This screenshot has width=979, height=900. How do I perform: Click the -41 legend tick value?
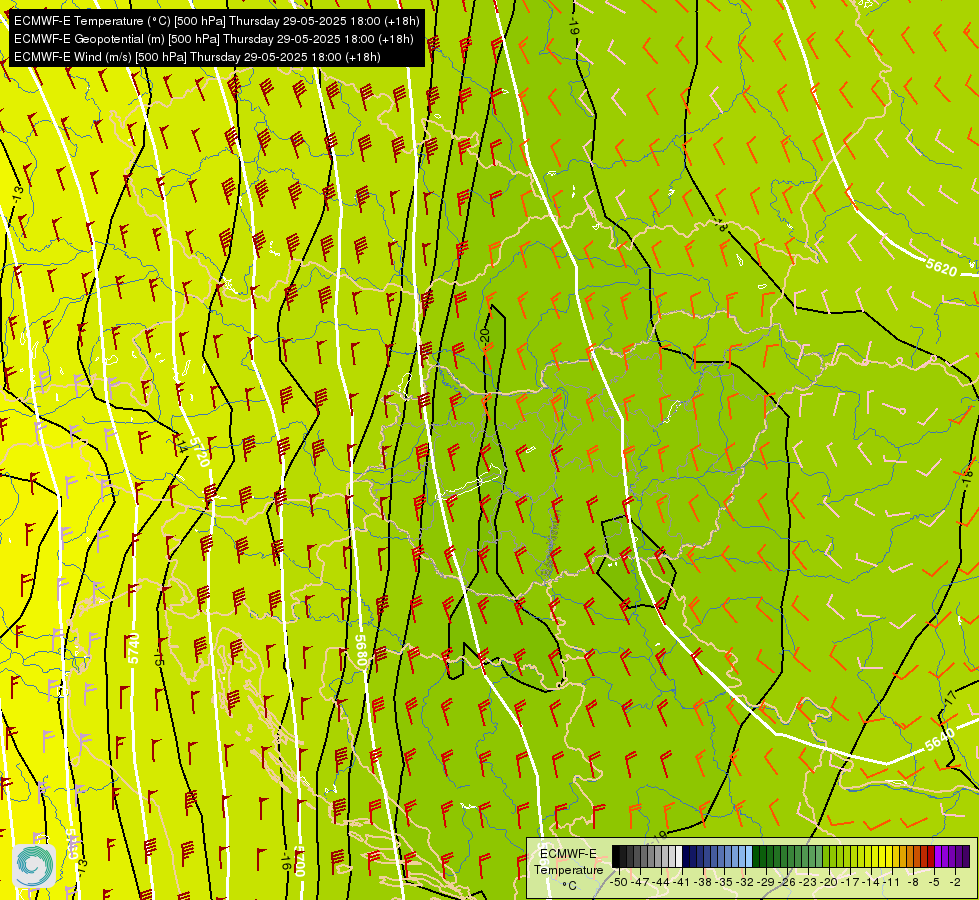[682, 882]
